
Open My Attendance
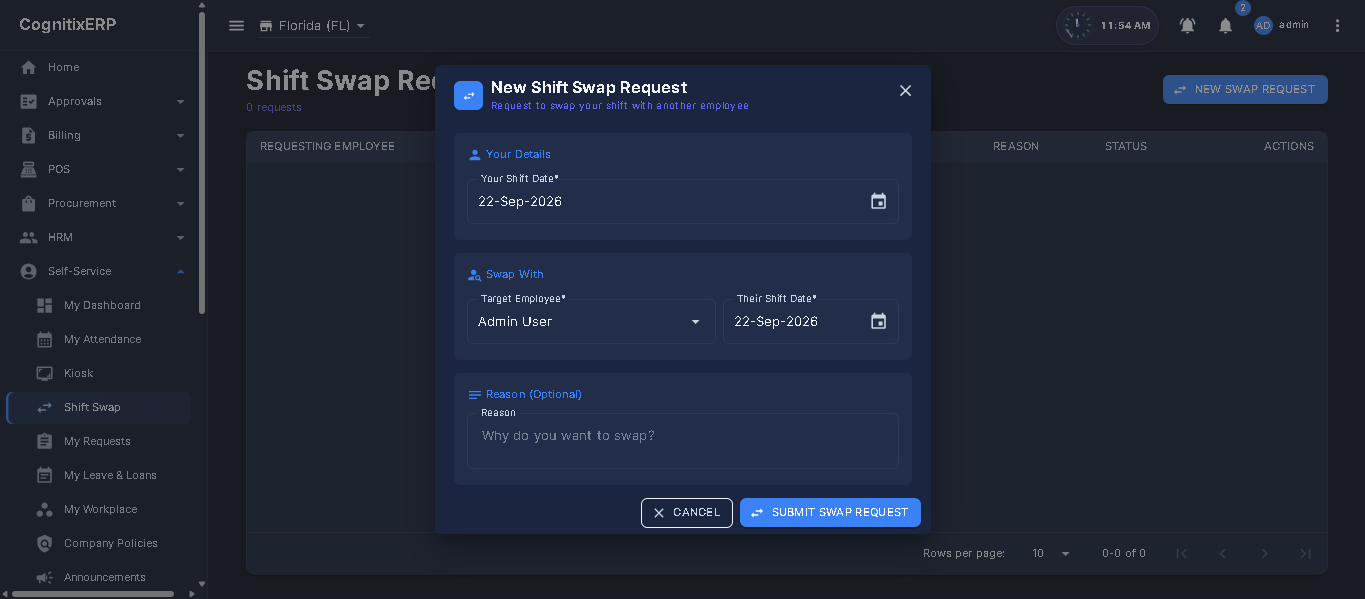point(99,339)
